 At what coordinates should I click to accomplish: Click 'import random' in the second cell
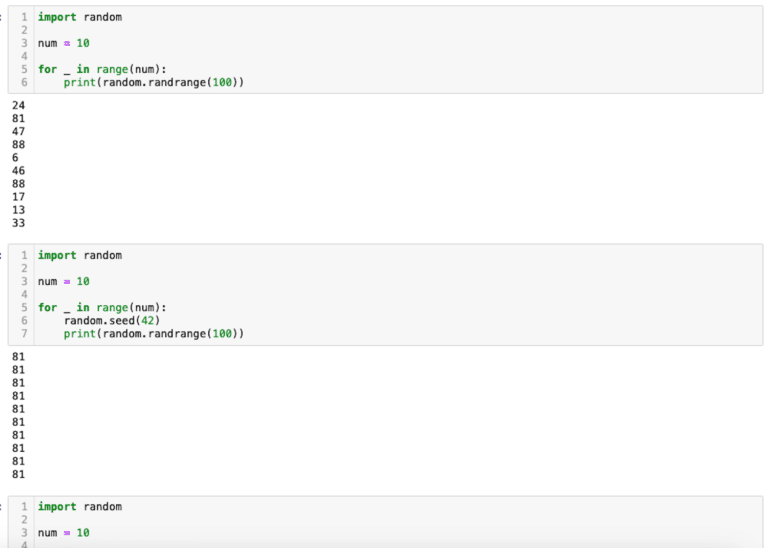80,256
